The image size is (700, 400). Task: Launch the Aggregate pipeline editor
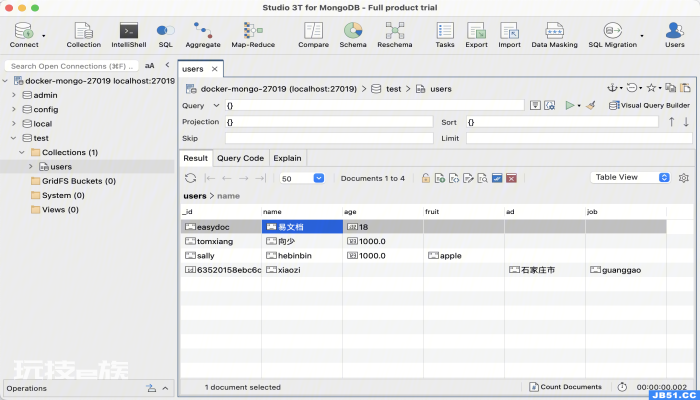[203, 35]
